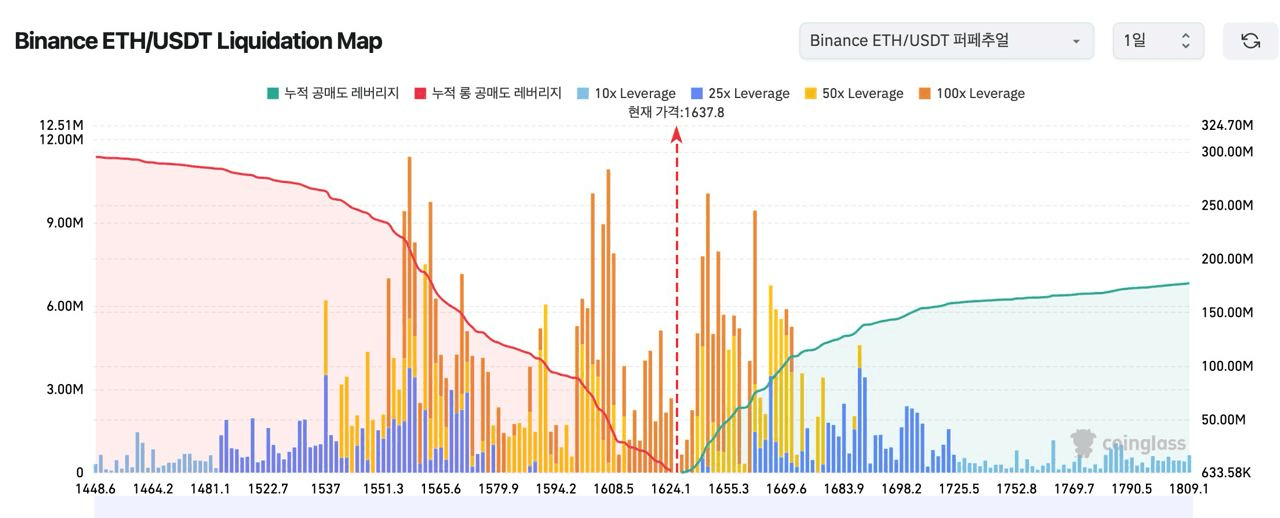
Task: Click the light blue 10x Leverage swatch
Action: click(x=582, y=93)
